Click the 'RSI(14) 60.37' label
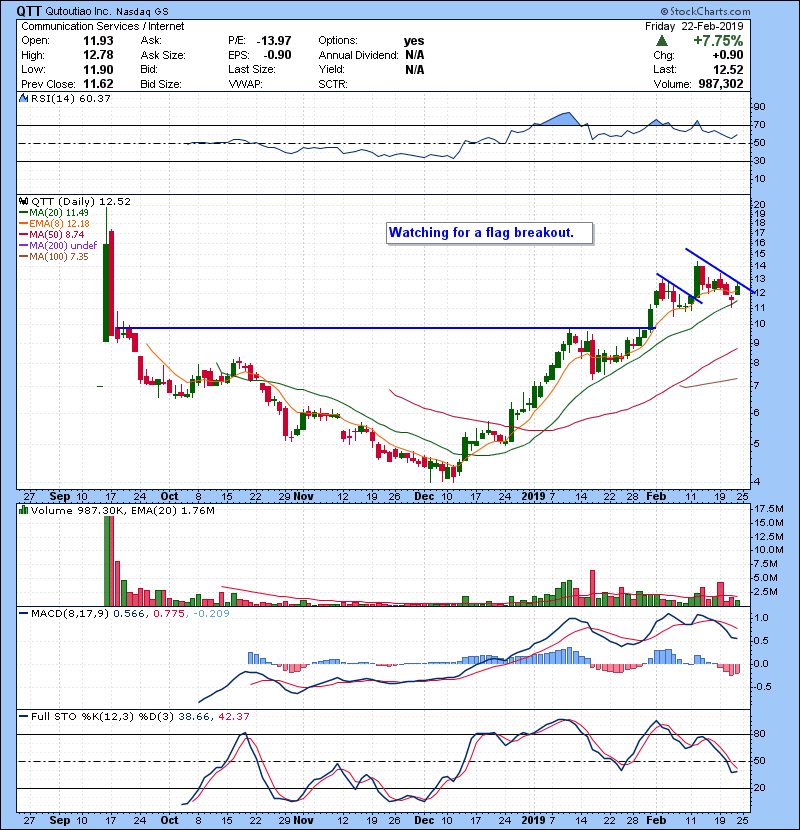The image size is (800, 830). [71, 98]
